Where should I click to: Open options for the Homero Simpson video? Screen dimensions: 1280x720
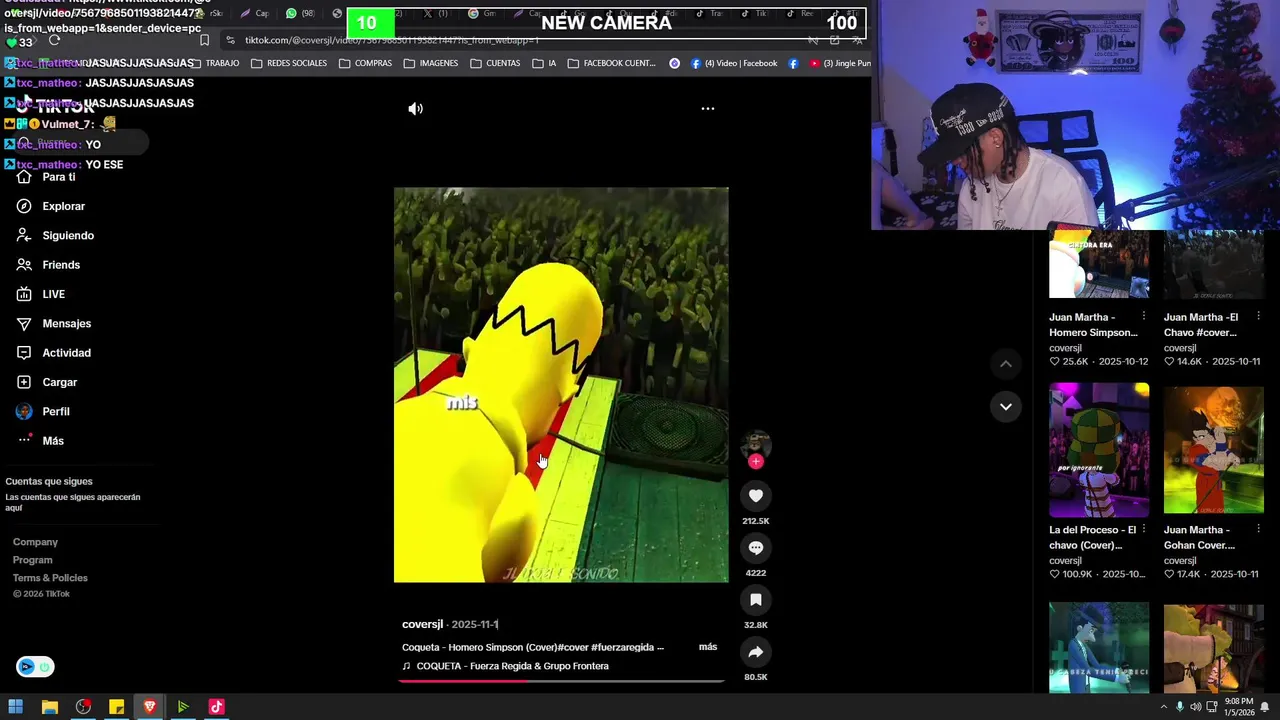coord(1144,317)
